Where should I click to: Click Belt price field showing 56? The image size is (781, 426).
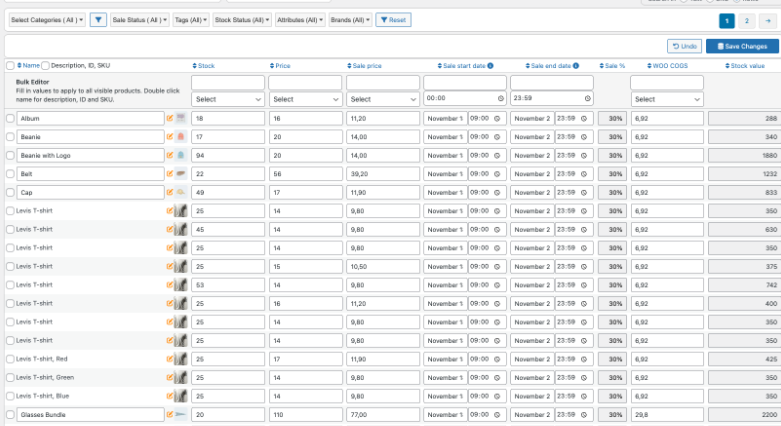305,174
